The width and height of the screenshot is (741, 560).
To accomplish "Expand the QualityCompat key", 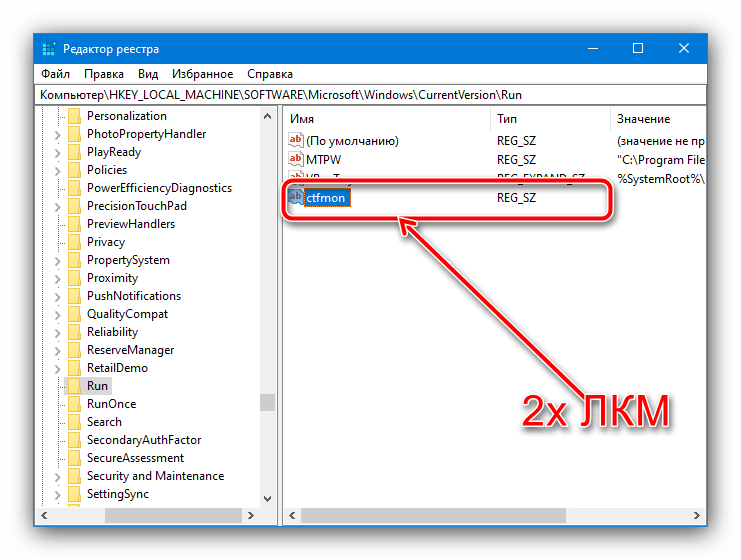I will click(x=57, y=315).
